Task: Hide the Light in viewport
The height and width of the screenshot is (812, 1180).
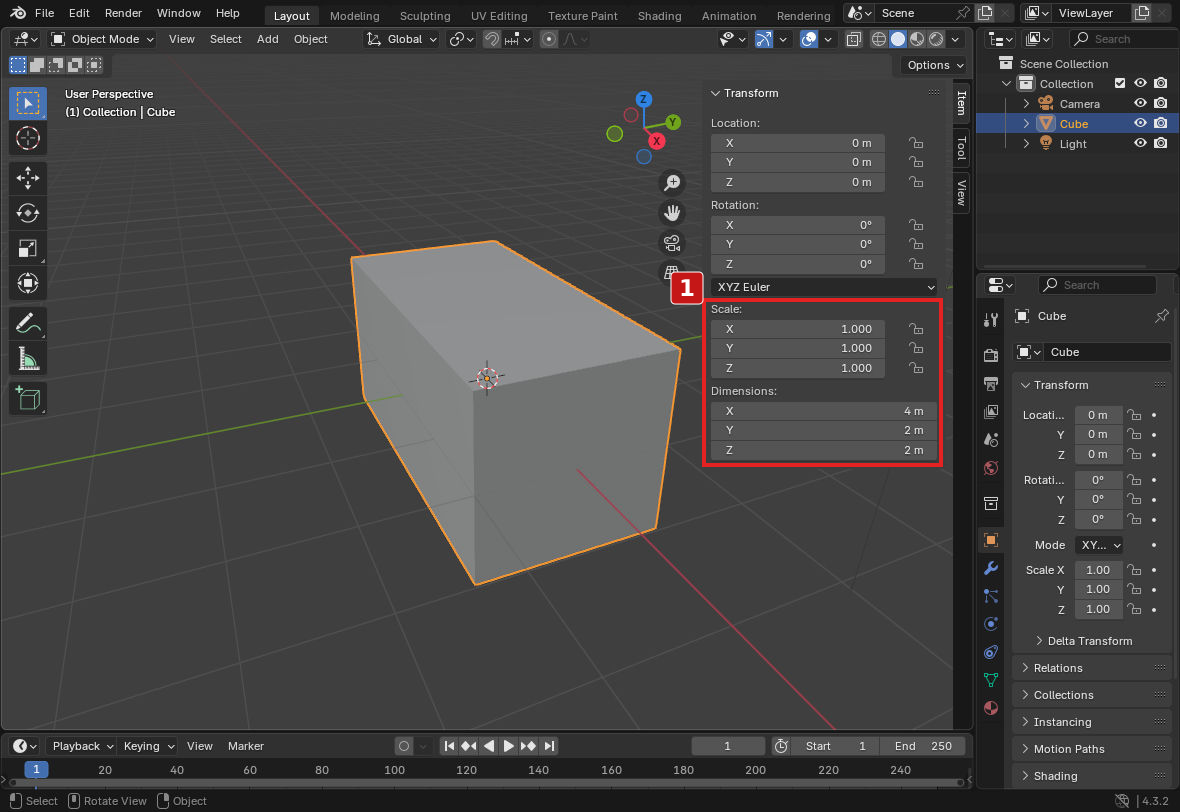Action: tap(1140, 143)
